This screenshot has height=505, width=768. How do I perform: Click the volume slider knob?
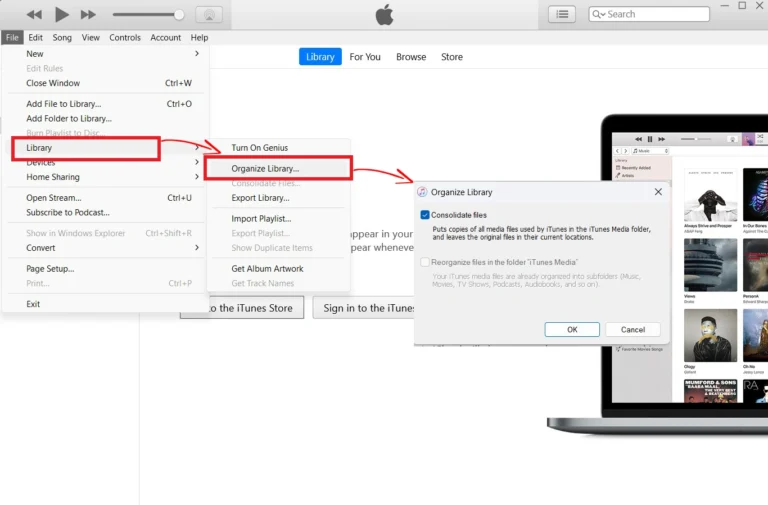coord(179,15)
